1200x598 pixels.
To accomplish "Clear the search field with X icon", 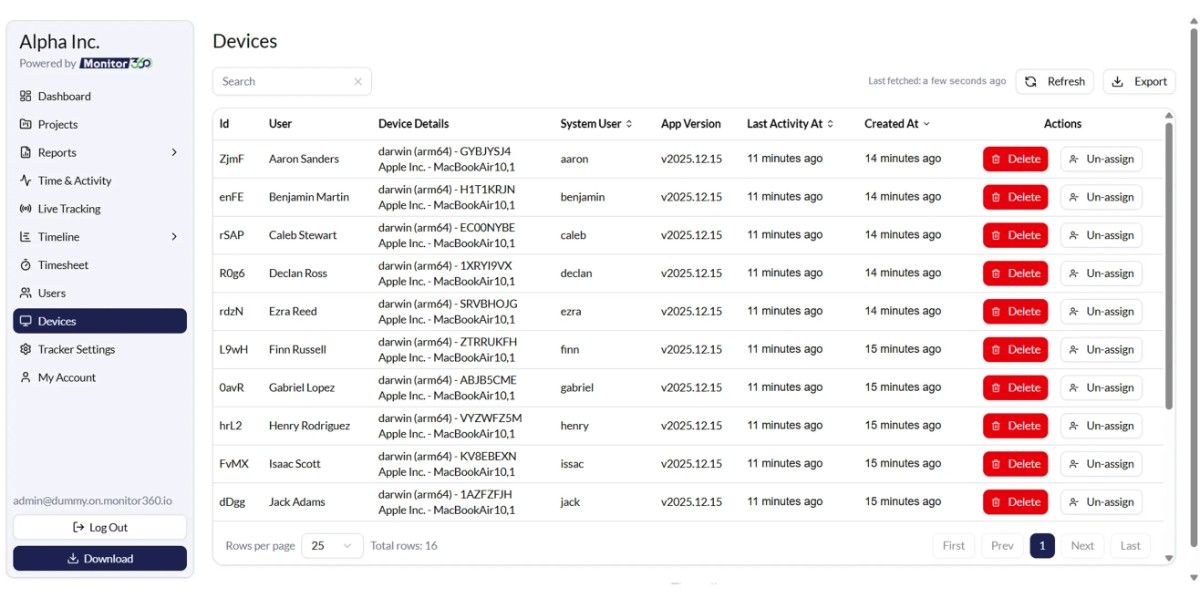I will pyautogui.click(x=358, y=82).
